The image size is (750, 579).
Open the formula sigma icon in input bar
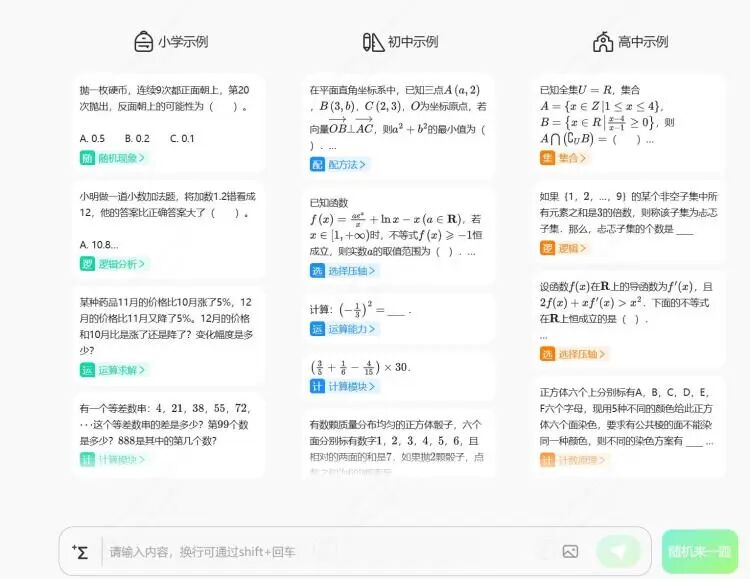80,552
